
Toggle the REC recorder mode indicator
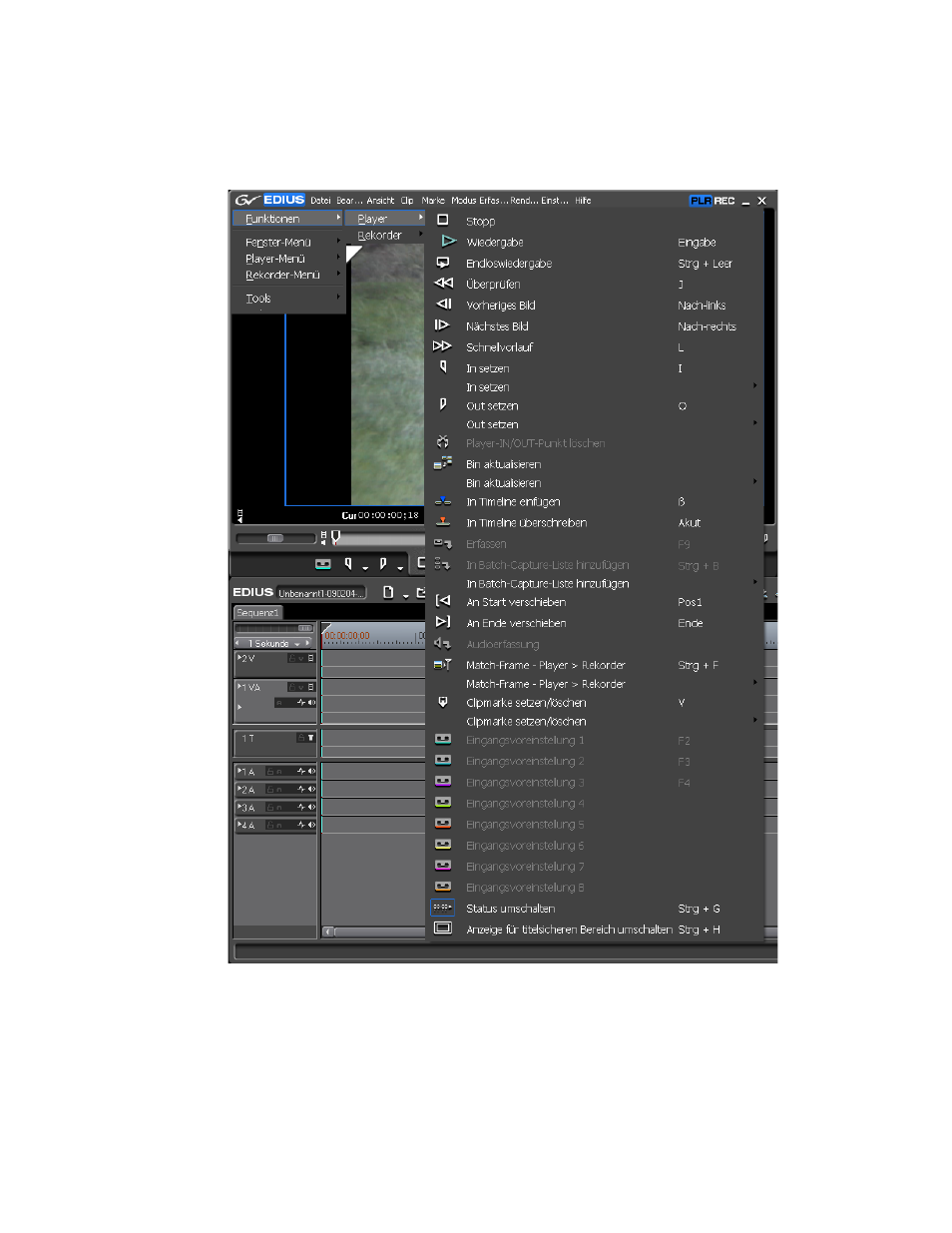point(724,201)
